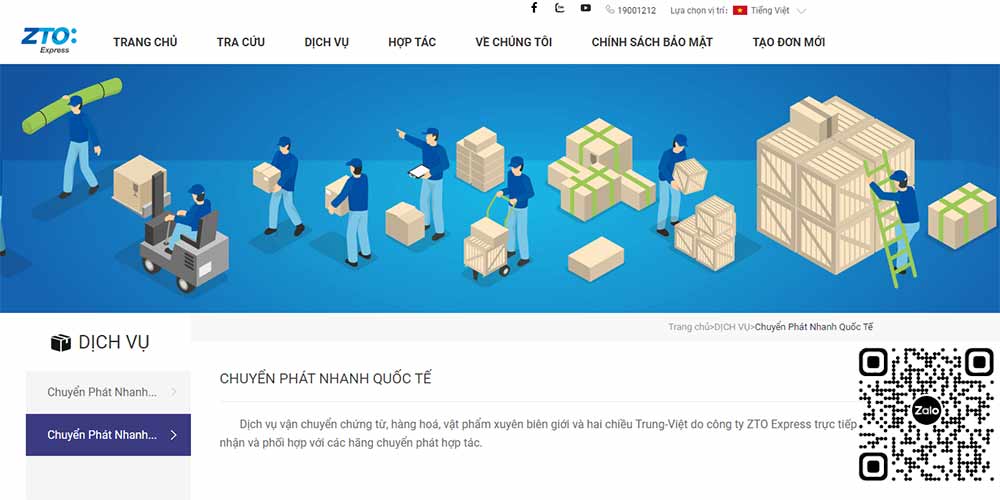Click the Trang chủ breadcrumb link
The image size is (1000, 500).
pyautogui.click(x=689, y=327)
